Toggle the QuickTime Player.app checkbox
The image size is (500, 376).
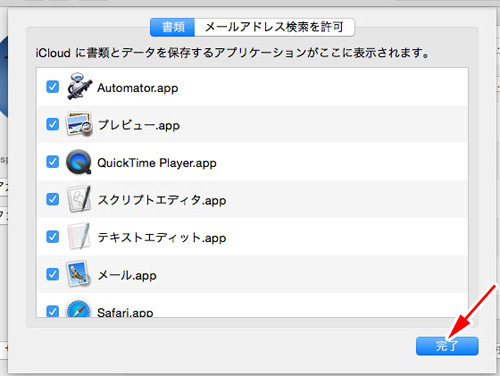(x=53, y=162)
